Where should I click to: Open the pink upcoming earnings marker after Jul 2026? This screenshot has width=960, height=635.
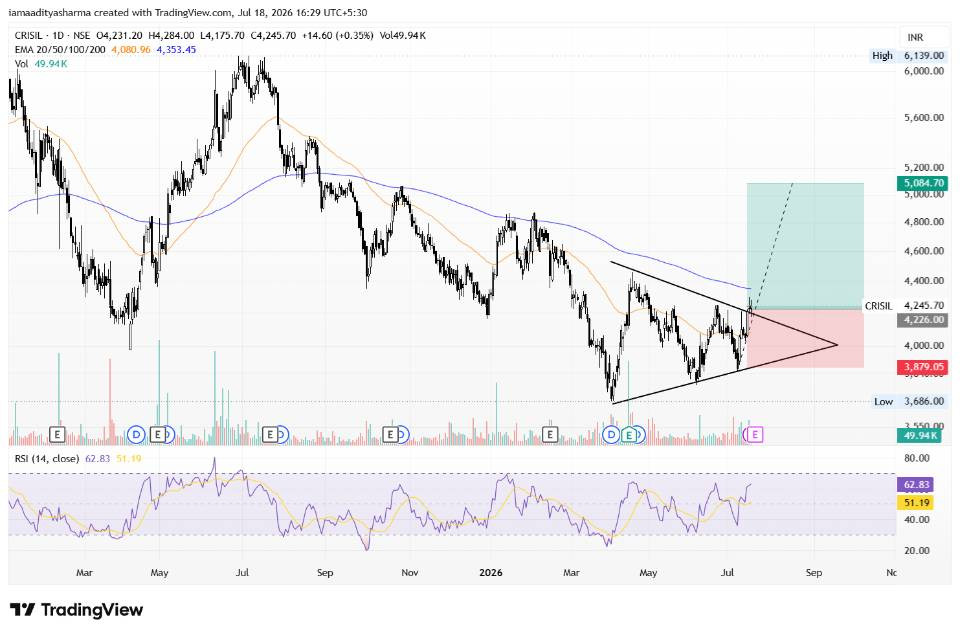[x=756, y=435]
